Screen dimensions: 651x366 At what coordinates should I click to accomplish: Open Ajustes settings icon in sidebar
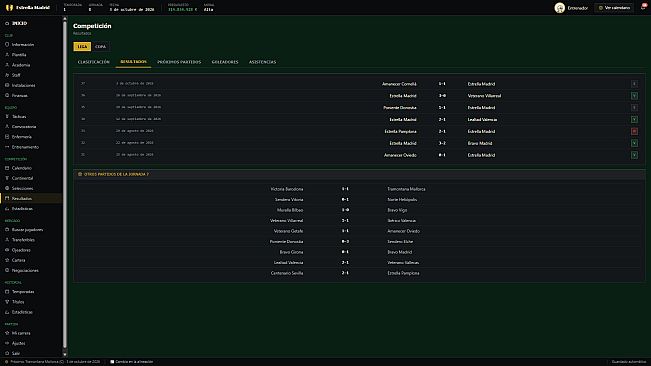pos(7,343)
